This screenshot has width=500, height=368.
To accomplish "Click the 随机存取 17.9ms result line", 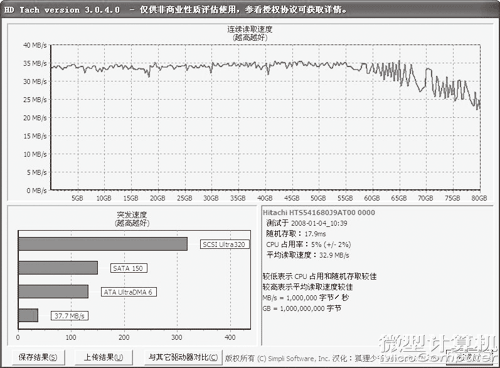I will pyautogui.click(x=296, y=234).
